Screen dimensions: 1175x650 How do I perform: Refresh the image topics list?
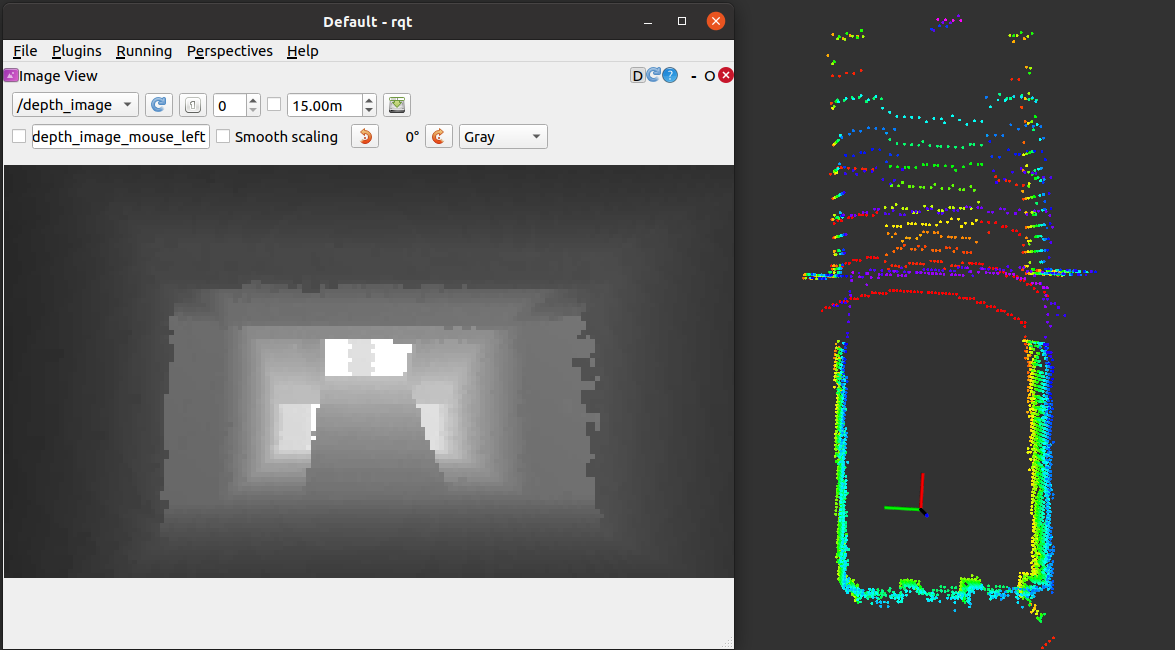[x=159, y=105]
